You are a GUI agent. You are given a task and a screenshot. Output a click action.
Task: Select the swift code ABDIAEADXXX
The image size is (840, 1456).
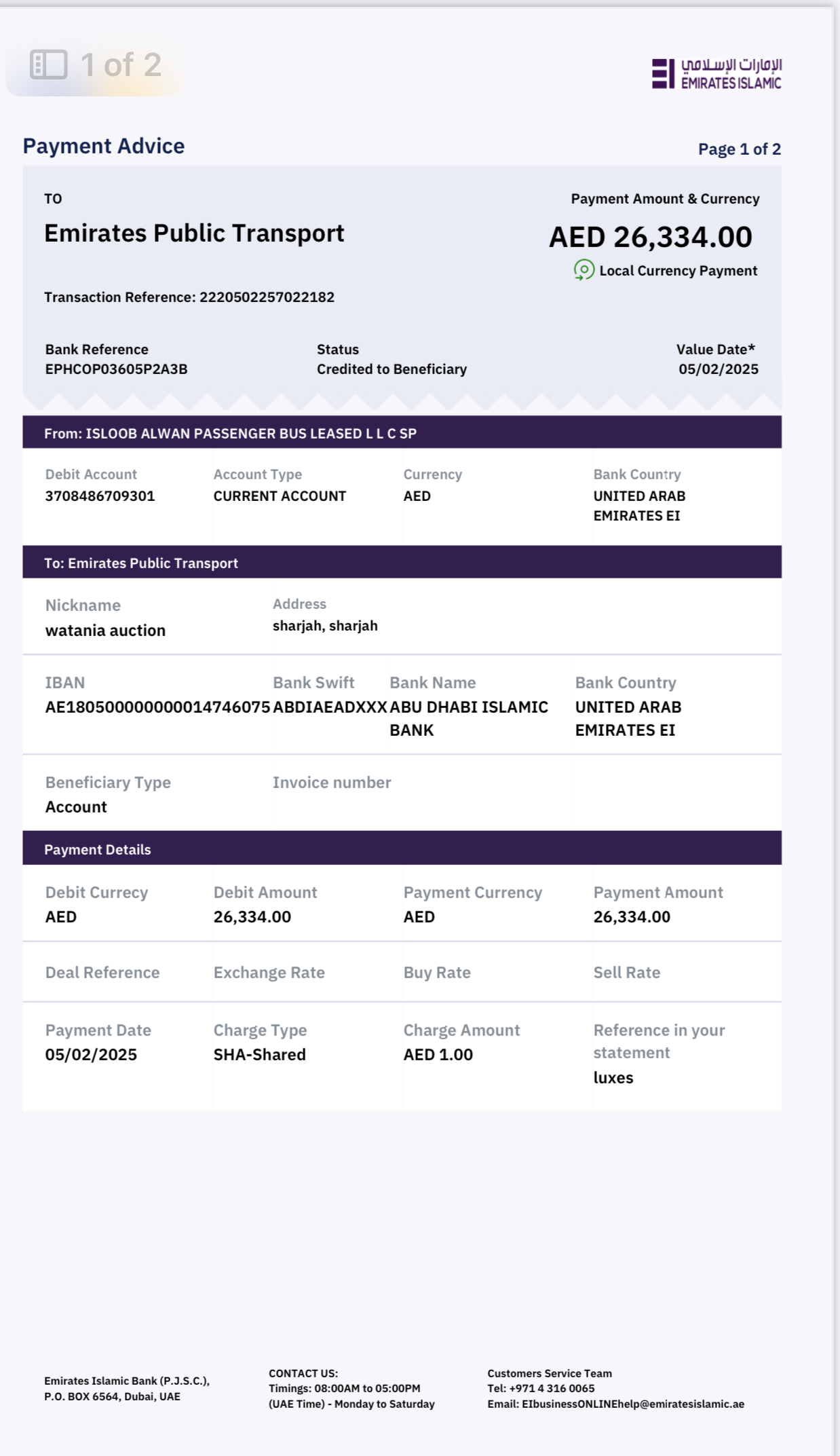(330, 707)
